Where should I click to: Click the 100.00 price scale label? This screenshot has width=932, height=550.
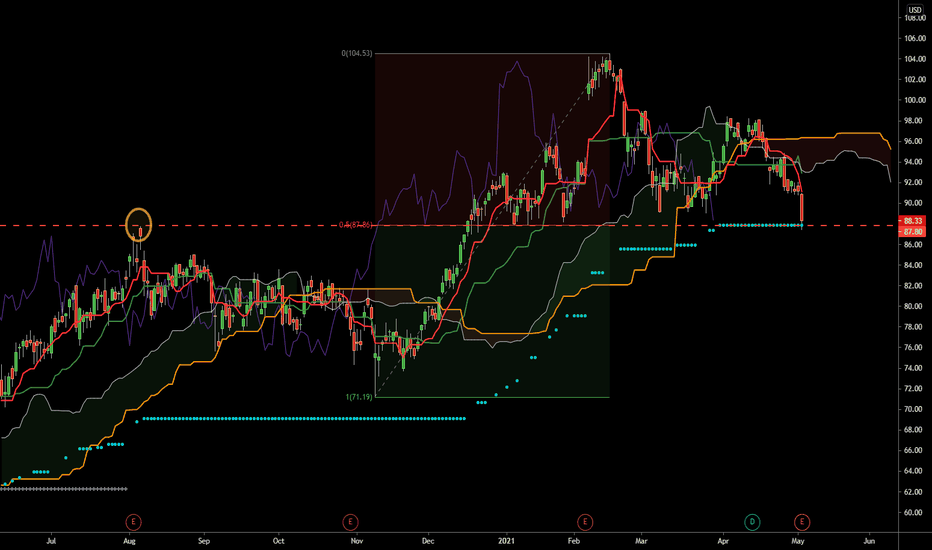point(914,100)
